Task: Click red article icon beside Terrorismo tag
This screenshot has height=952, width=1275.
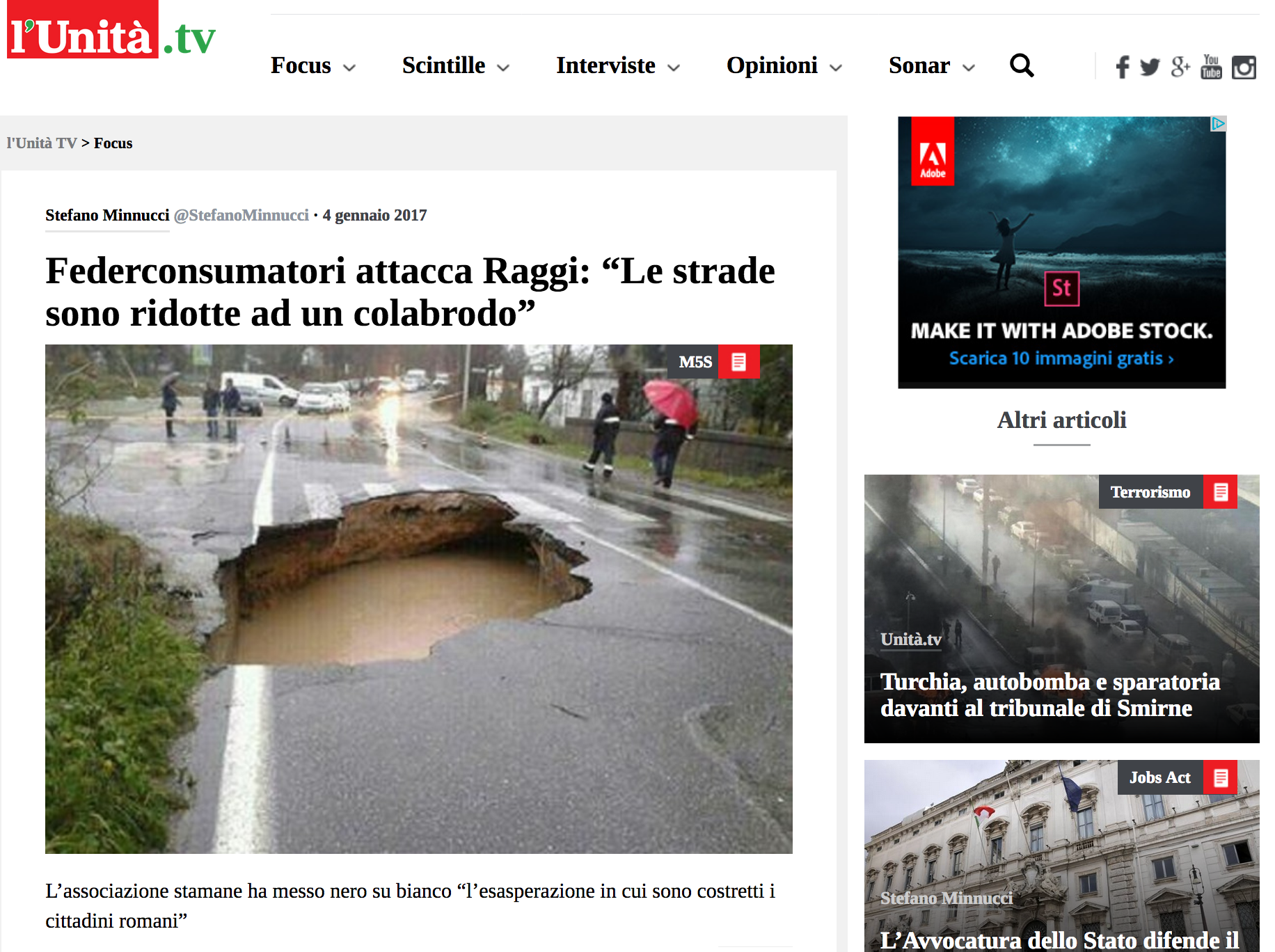Action: [x=1220, y=492]
